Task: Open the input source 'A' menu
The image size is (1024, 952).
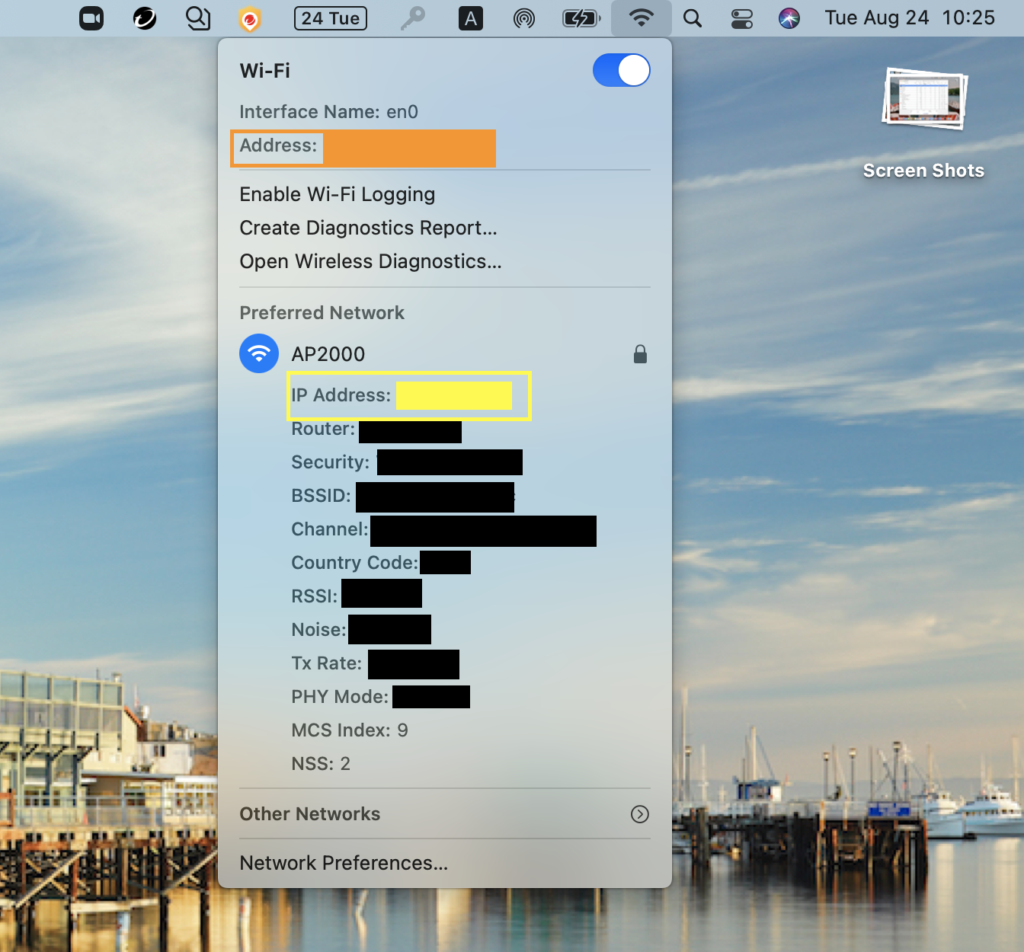Action: (470, 18)
